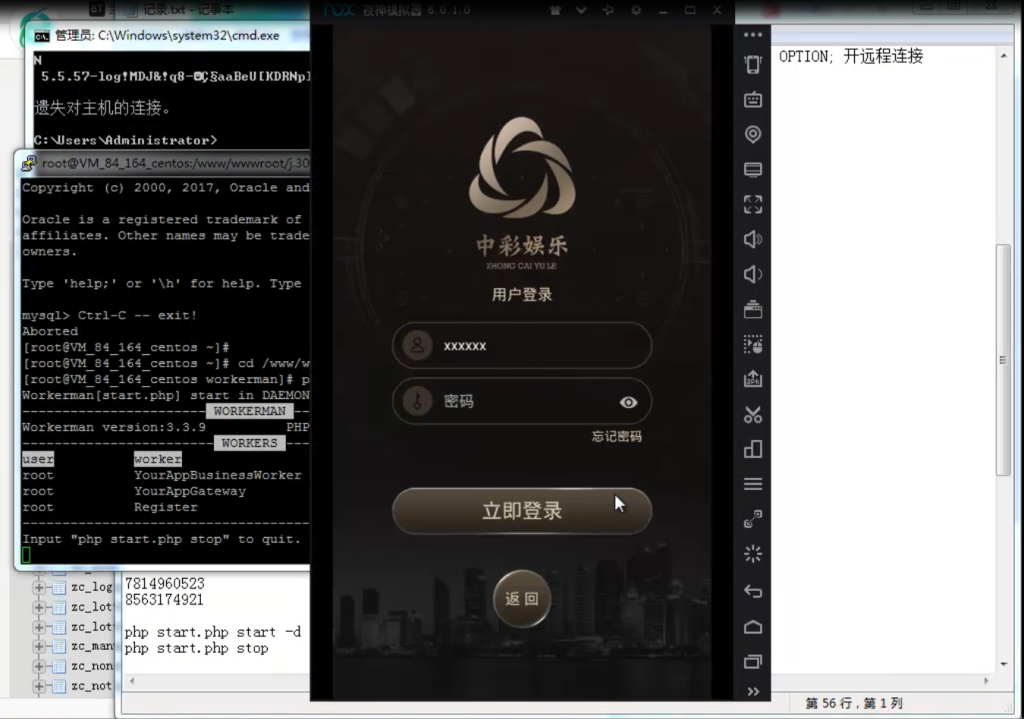
Task: Click the PuTTY icon in the terminal title bar
Action: tap(29, 163)
